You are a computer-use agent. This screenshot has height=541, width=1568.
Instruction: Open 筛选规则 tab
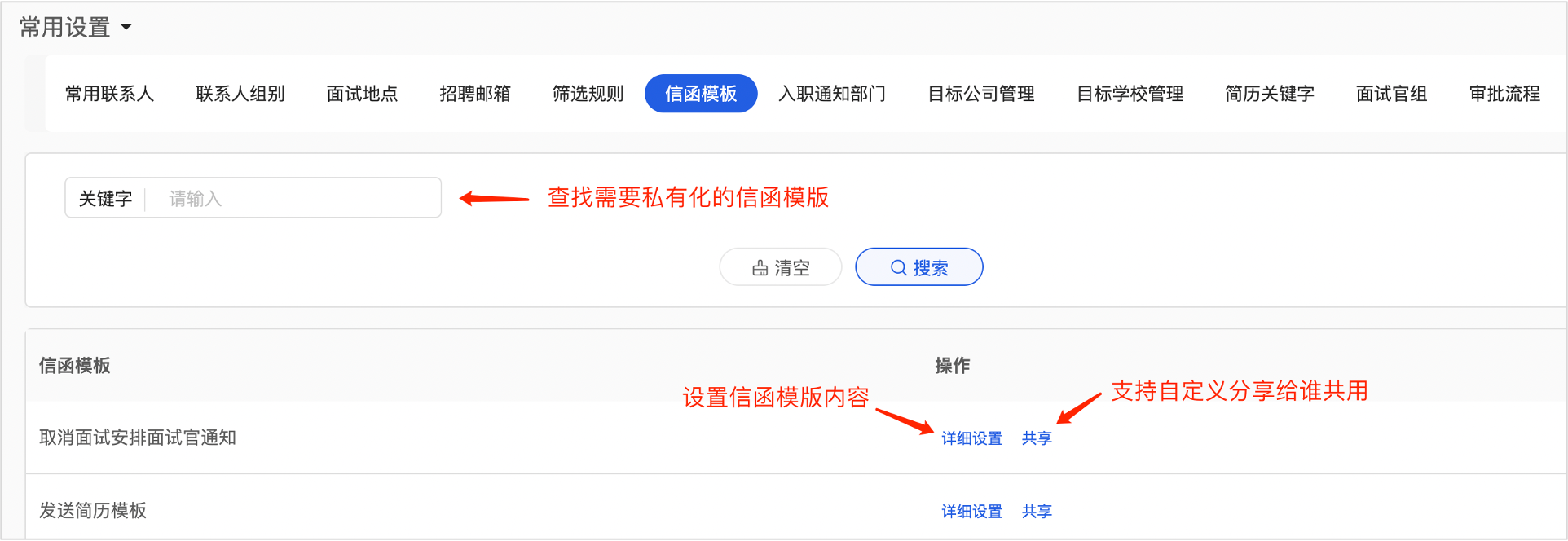(588, 94)
